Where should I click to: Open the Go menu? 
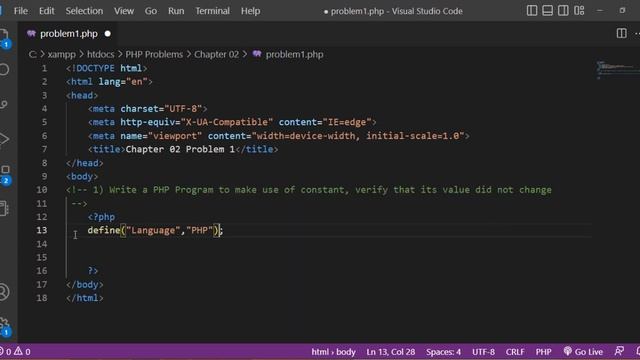(x=151, y=11)
